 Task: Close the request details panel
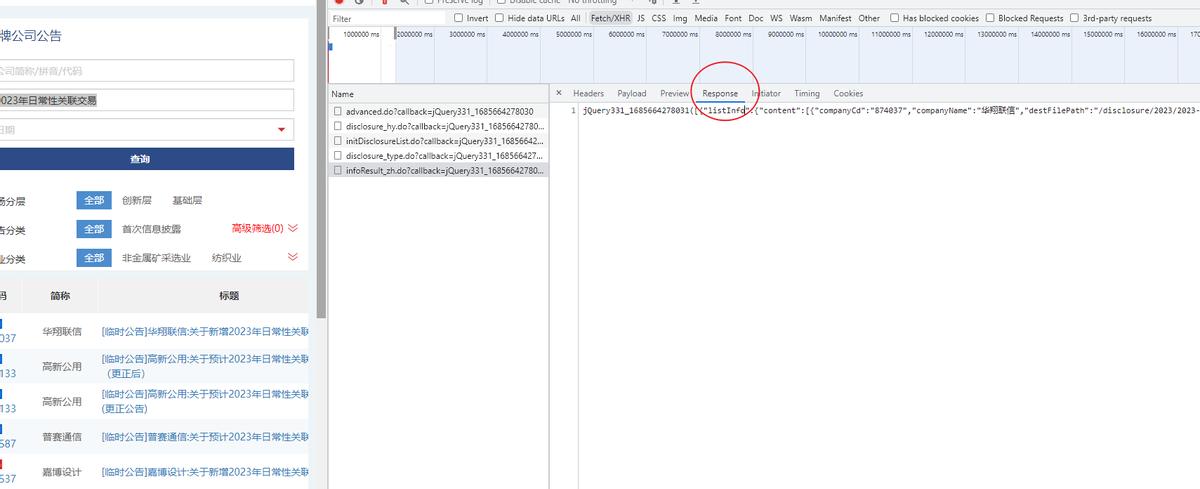[559, 93]
